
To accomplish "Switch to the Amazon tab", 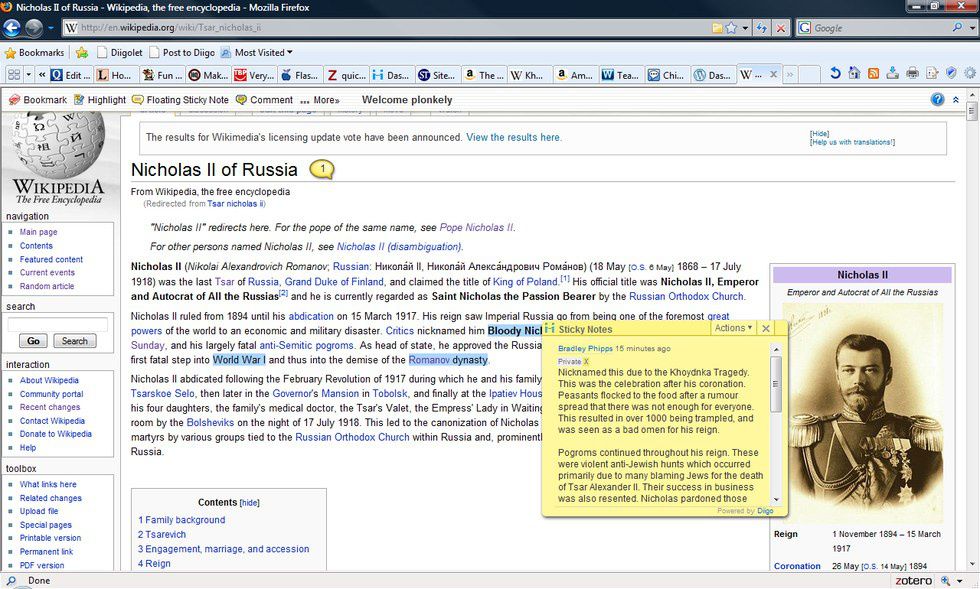I will point(576,75).
